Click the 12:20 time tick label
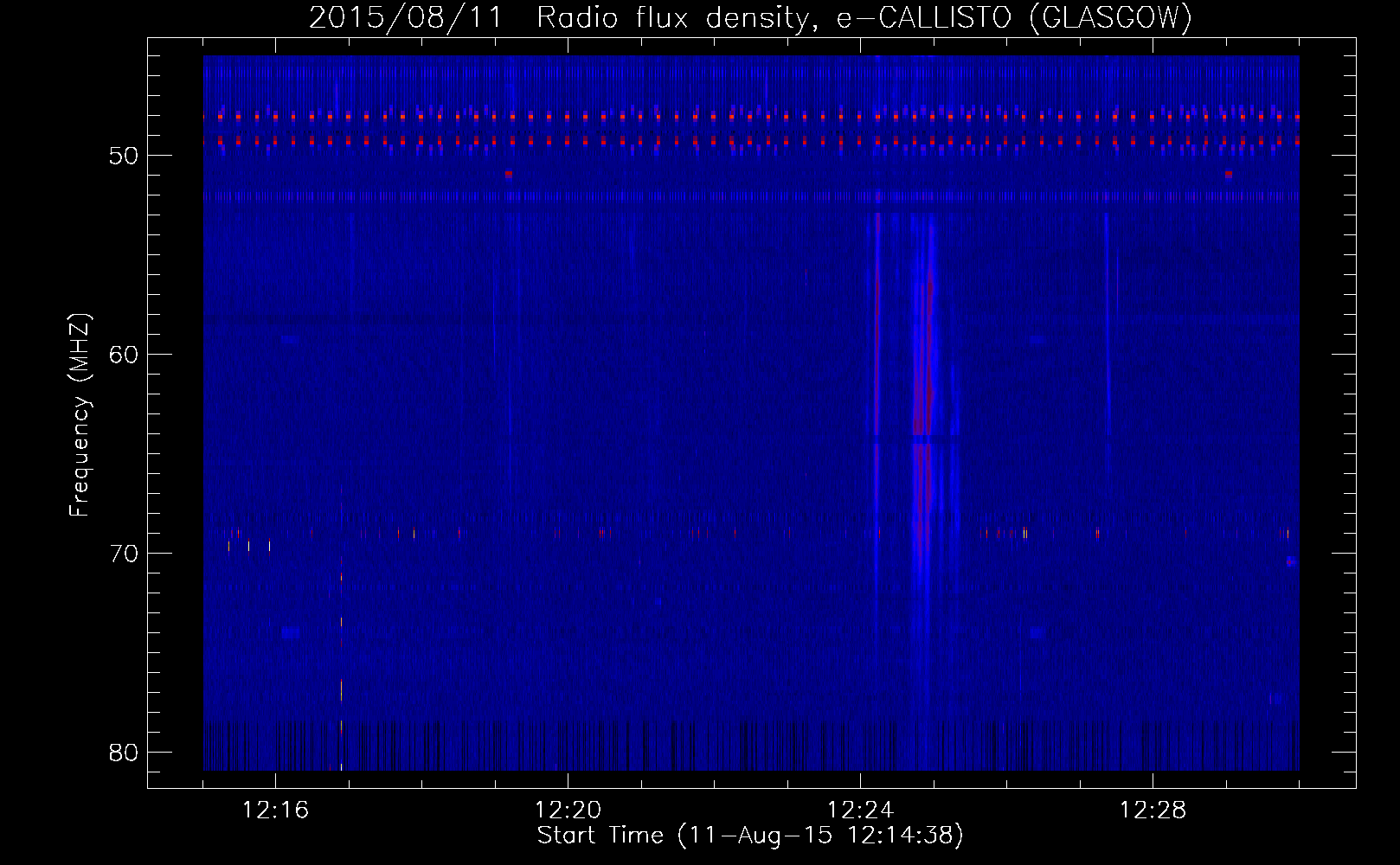This screenshot has height=865, width=1400. tap(568, 811)
